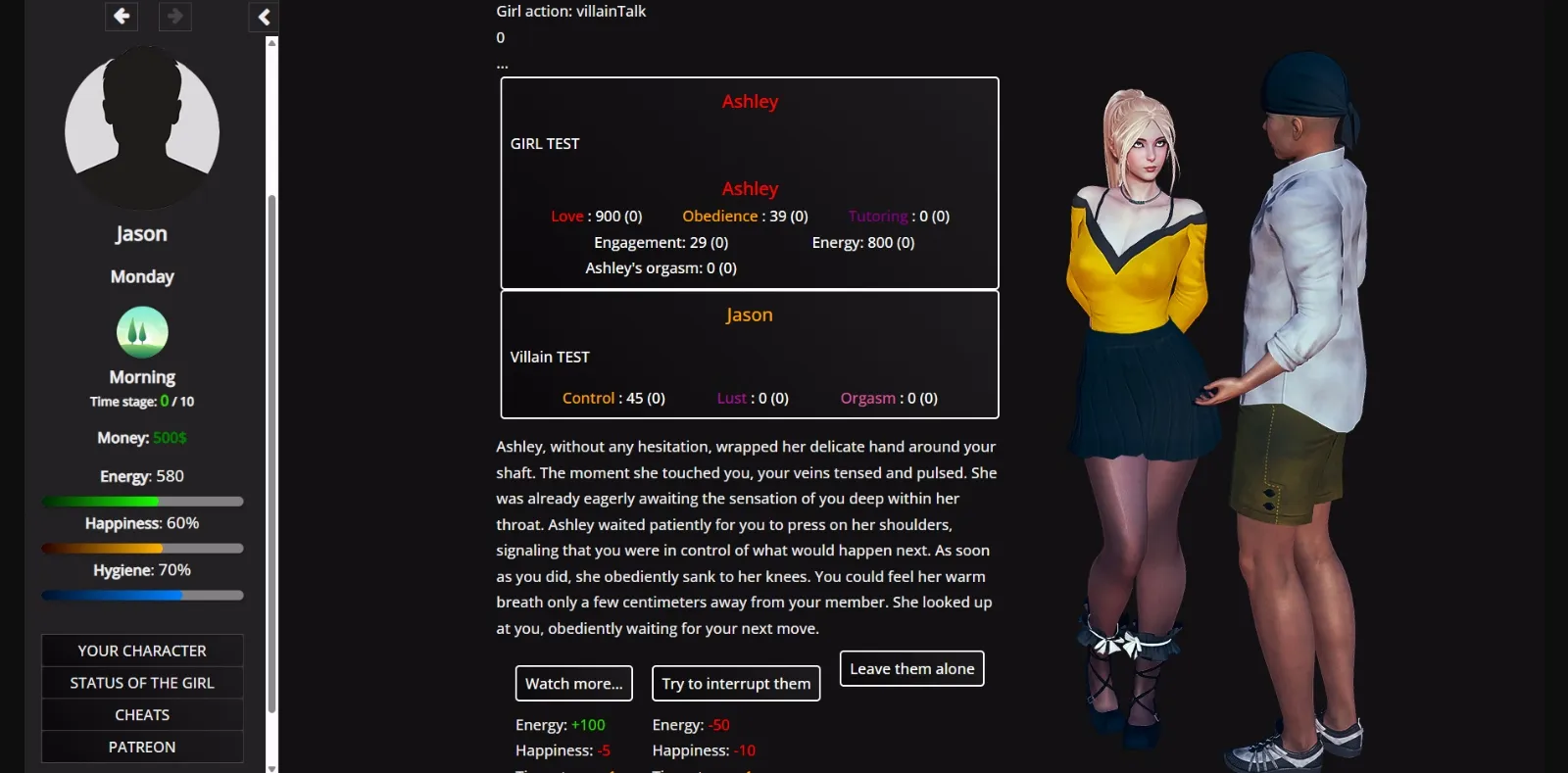The image size is (1568, 773).
Task: Click the Morning park trees icon
Action: coord(142,332)
